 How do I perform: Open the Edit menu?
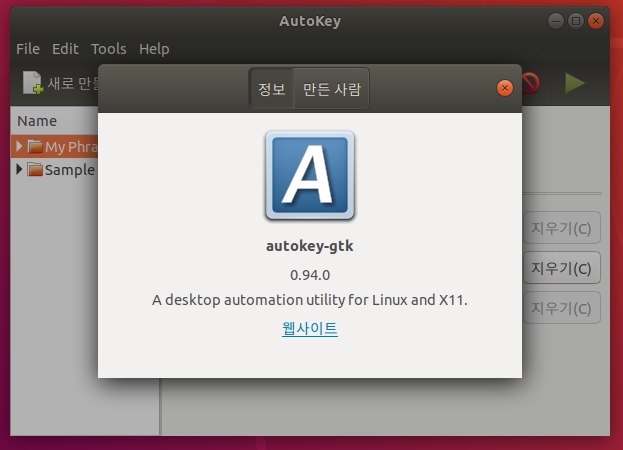(x=65, y=49)
